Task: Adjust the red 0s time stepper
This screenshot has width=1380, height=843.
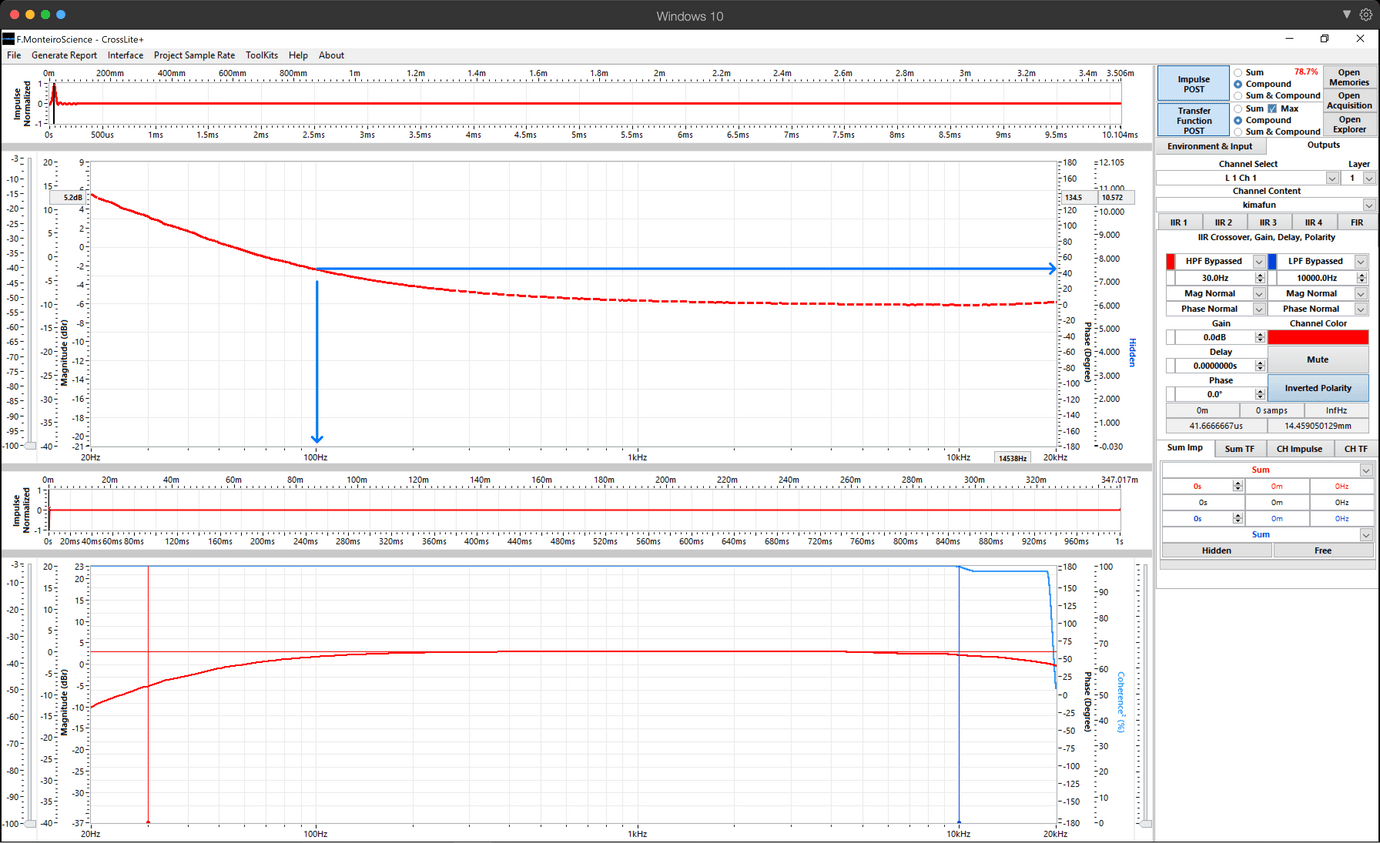Action: (x=1238, y=486)
